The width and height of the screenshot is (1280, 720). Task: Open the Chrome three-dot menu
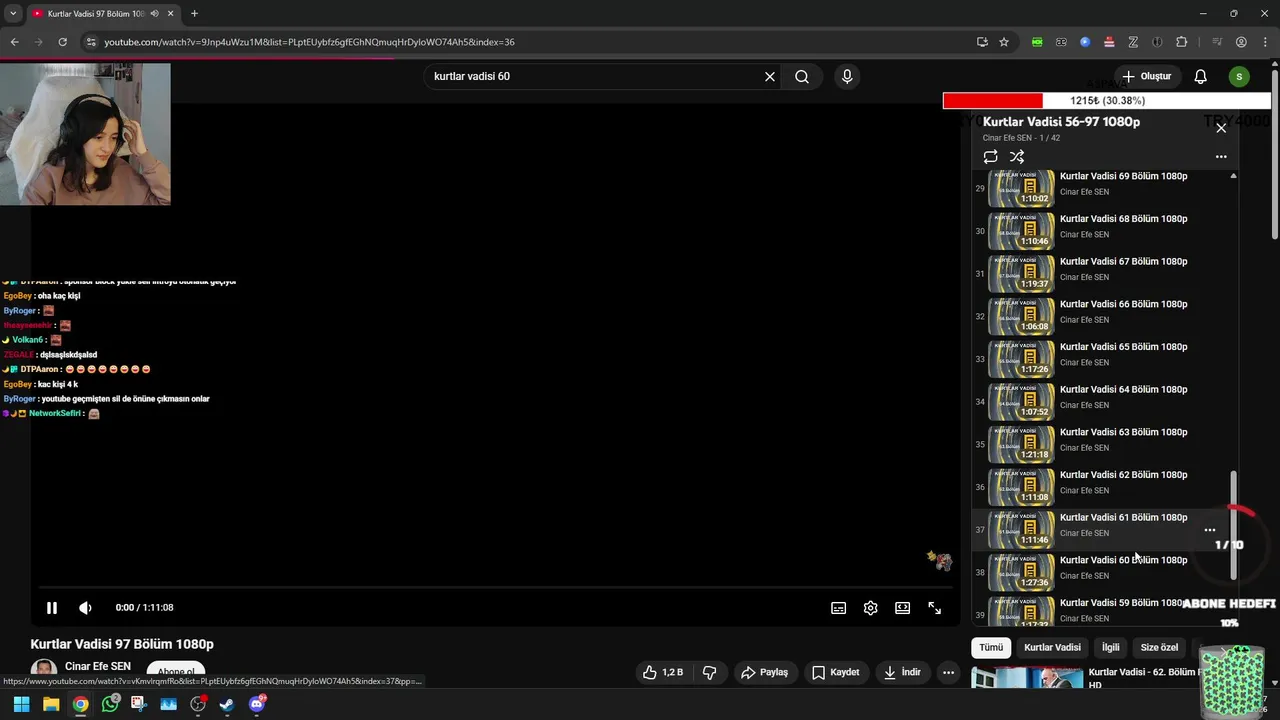[x=1265, y=42]
